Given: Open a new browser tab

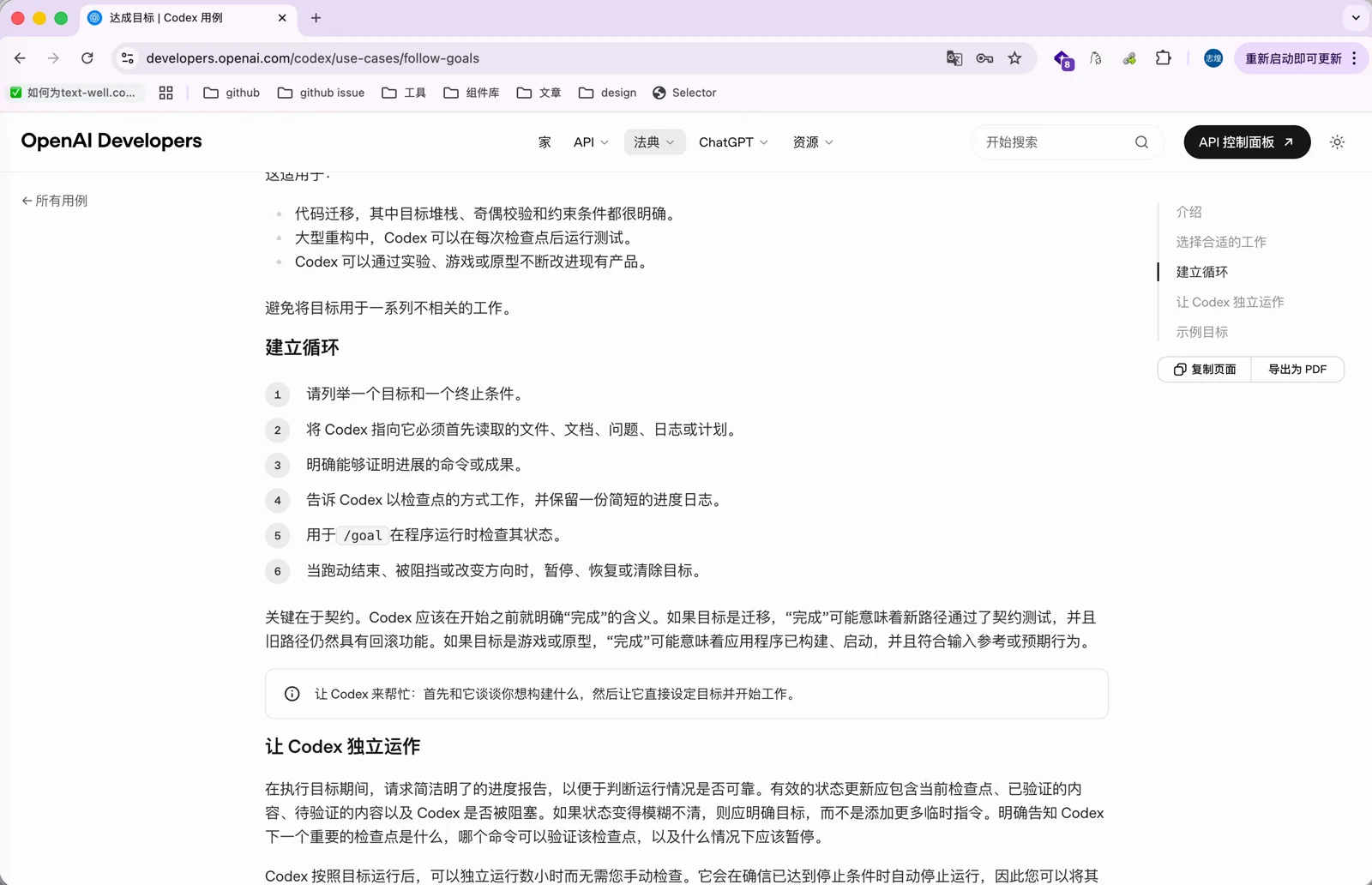Looking at the screenshot, I should [316, 17].
